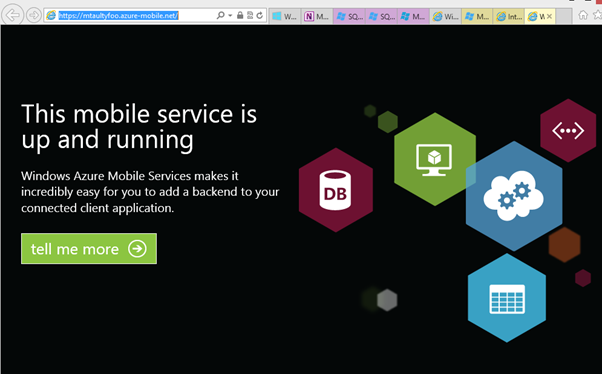The height and width of the screenshot is (374, 602).
Task: Click the maroon code brackets hexagon icon
Action: pyautogui.click(x=568, y=131)
